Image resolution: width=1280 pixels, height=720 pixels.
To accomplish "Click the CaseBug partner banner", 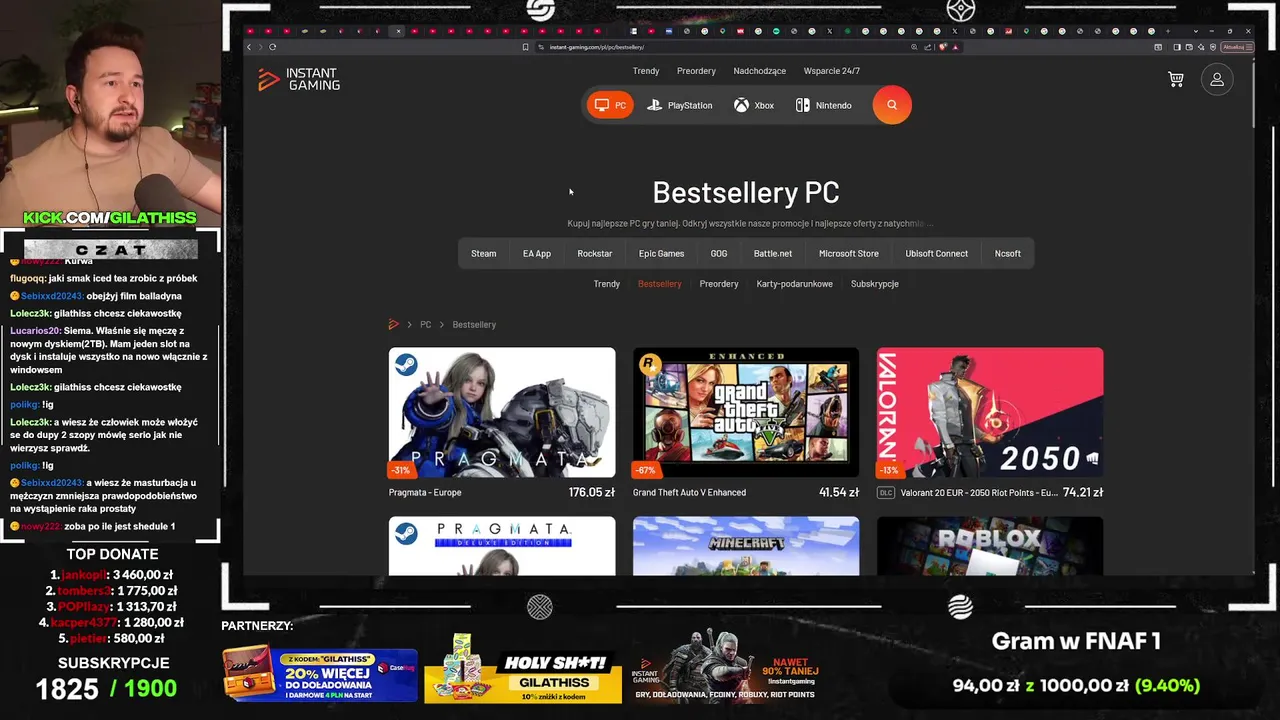I will click(320, 675).
